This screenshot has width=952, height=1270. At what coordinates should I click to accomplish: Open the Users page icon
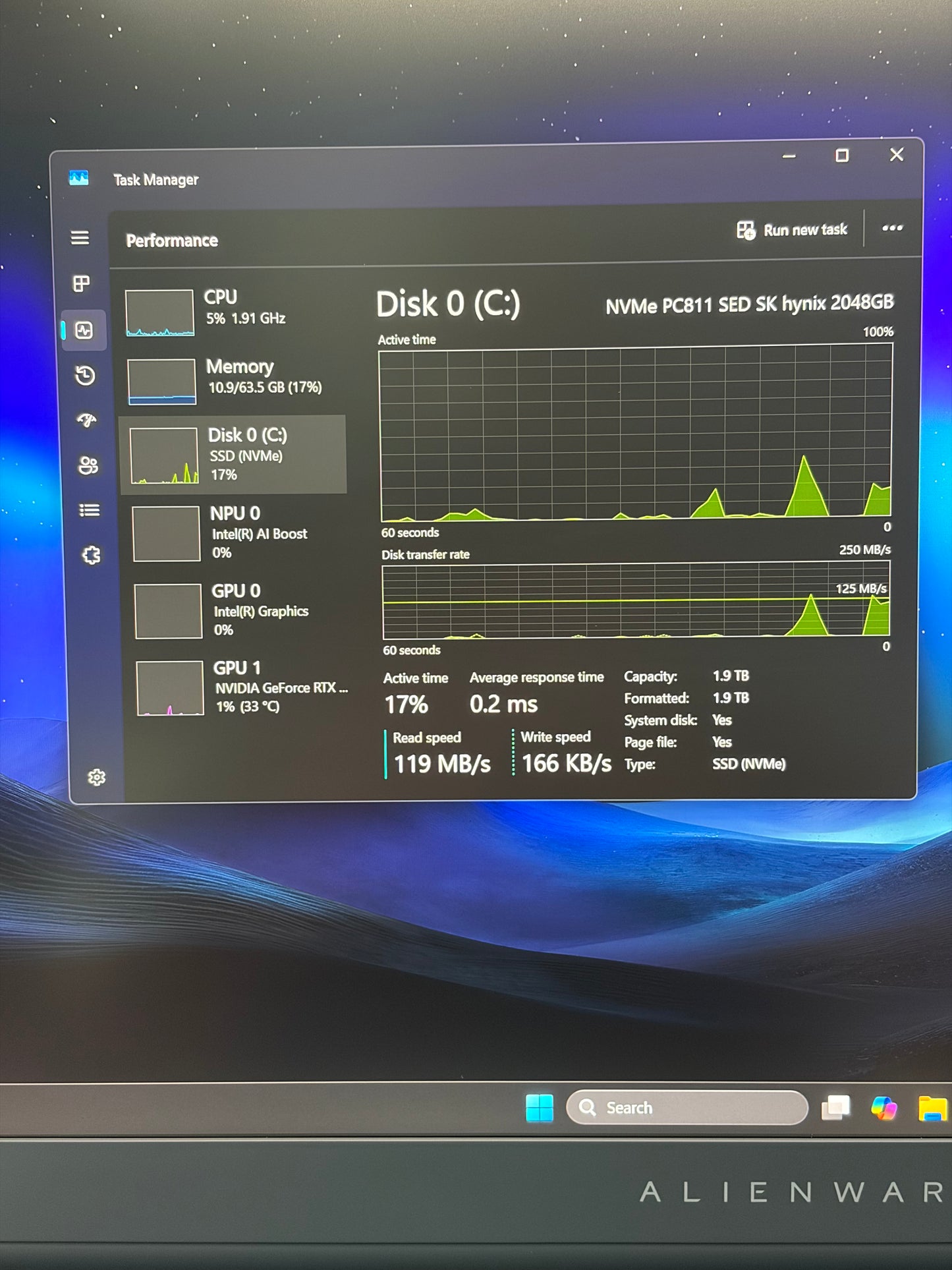(88, 465)
